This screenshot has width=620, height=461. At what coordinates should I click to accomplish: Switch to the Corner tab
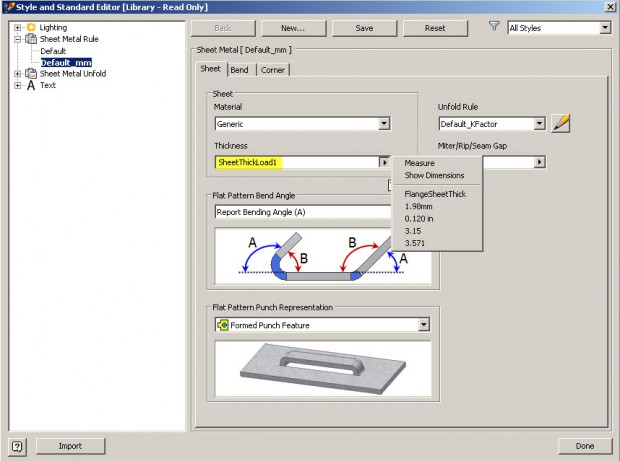click(272, 70)
